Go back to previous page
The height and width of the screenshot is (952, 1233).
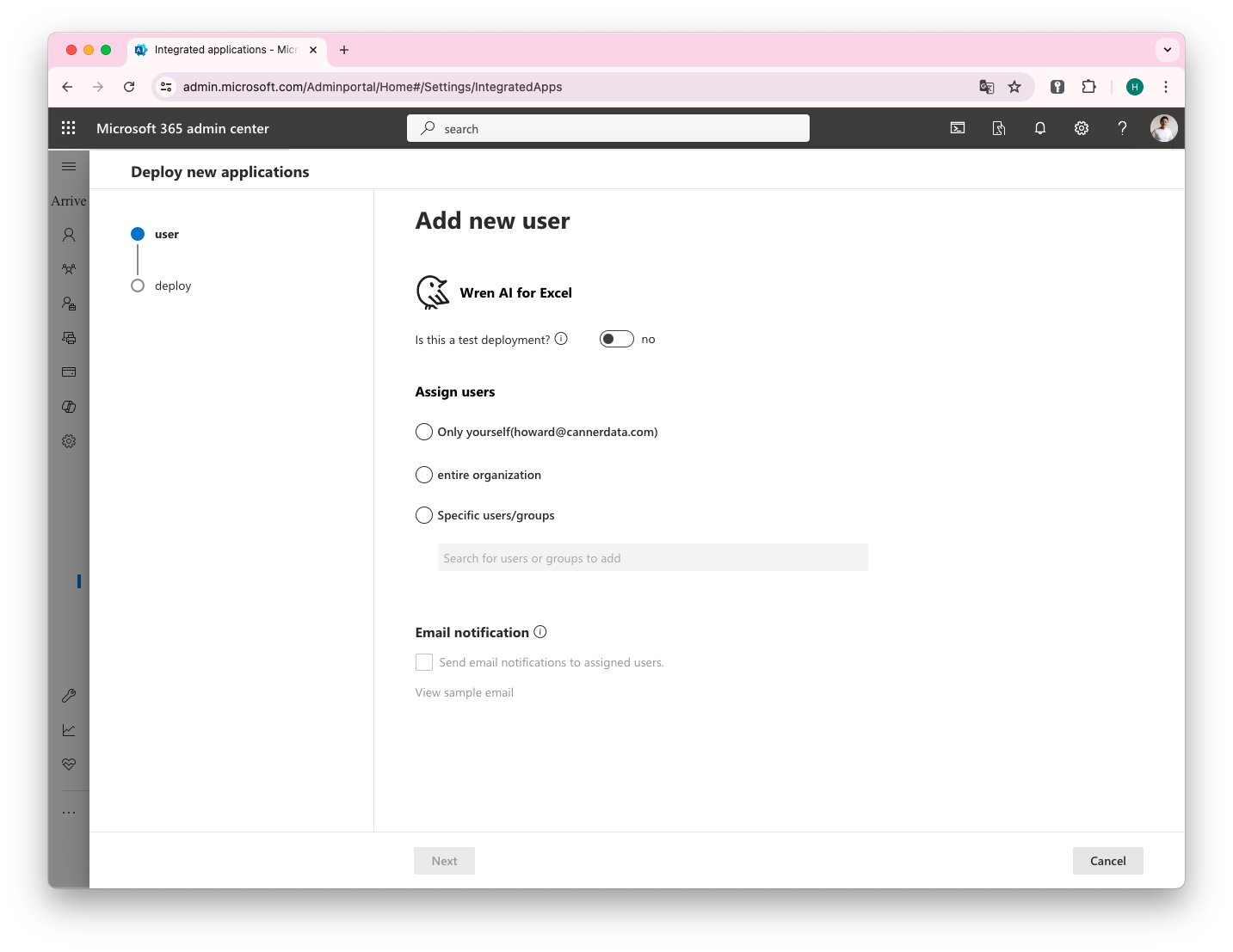pyautogui.click(x=67, y=87)
